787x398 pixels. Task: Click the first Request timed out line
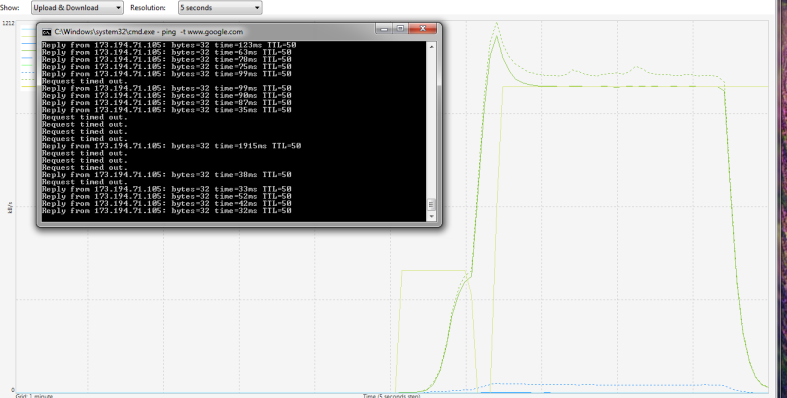click(x=85, y=81)
